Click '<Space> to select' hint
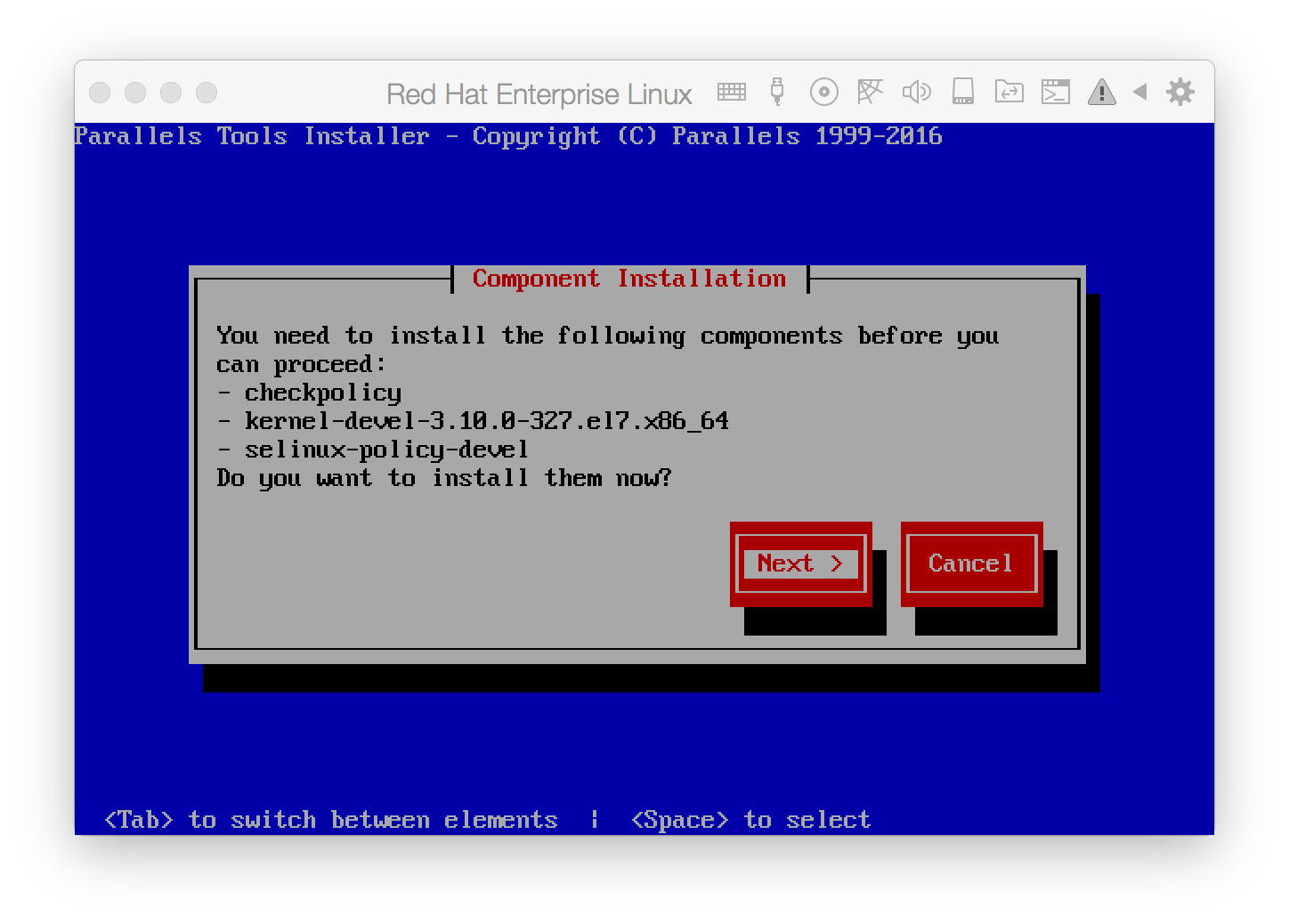 click(x=750, y=820)
